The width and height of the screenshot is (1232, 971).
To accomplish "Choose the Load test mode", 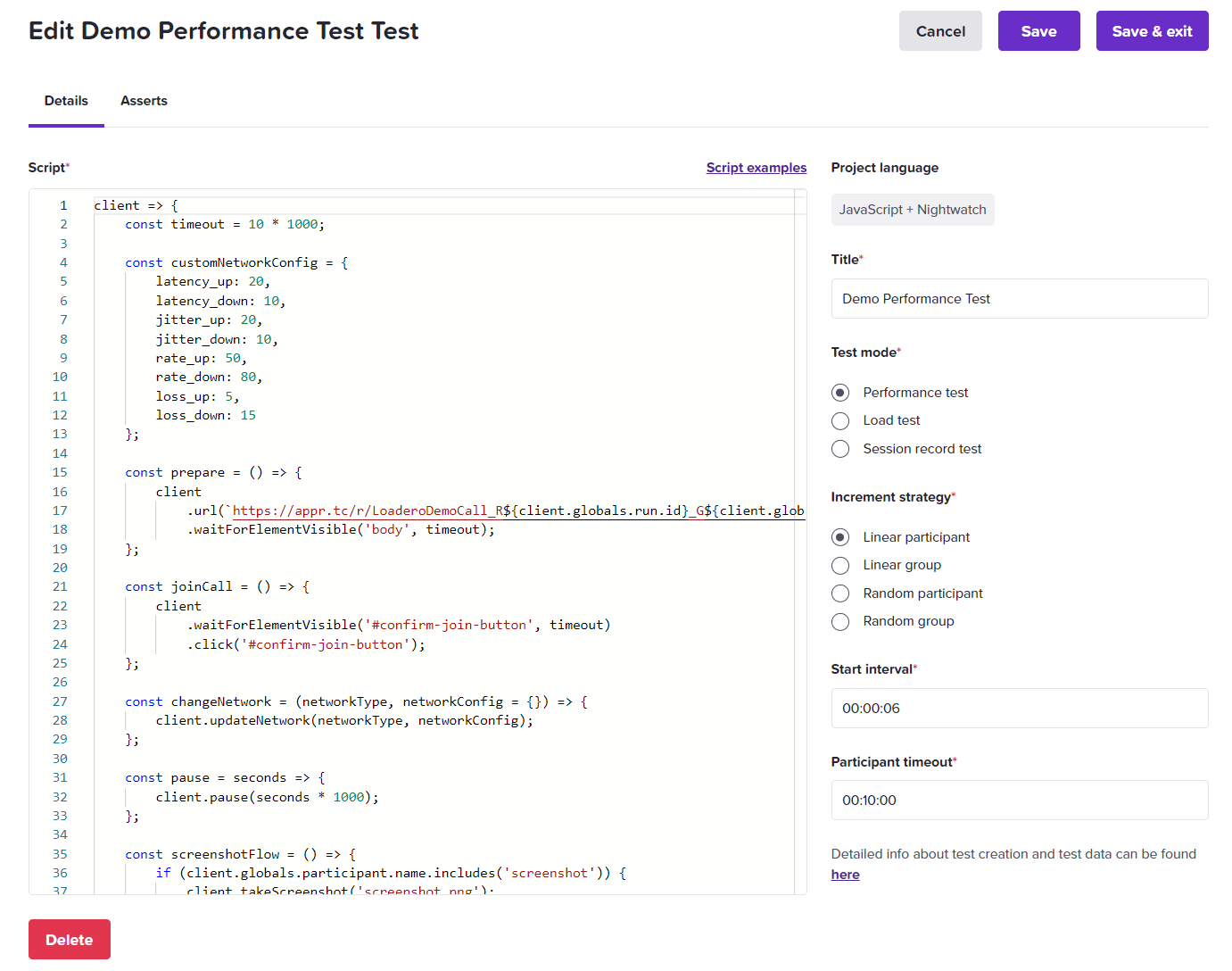I will pyautogui.click(x=840, y=420).
